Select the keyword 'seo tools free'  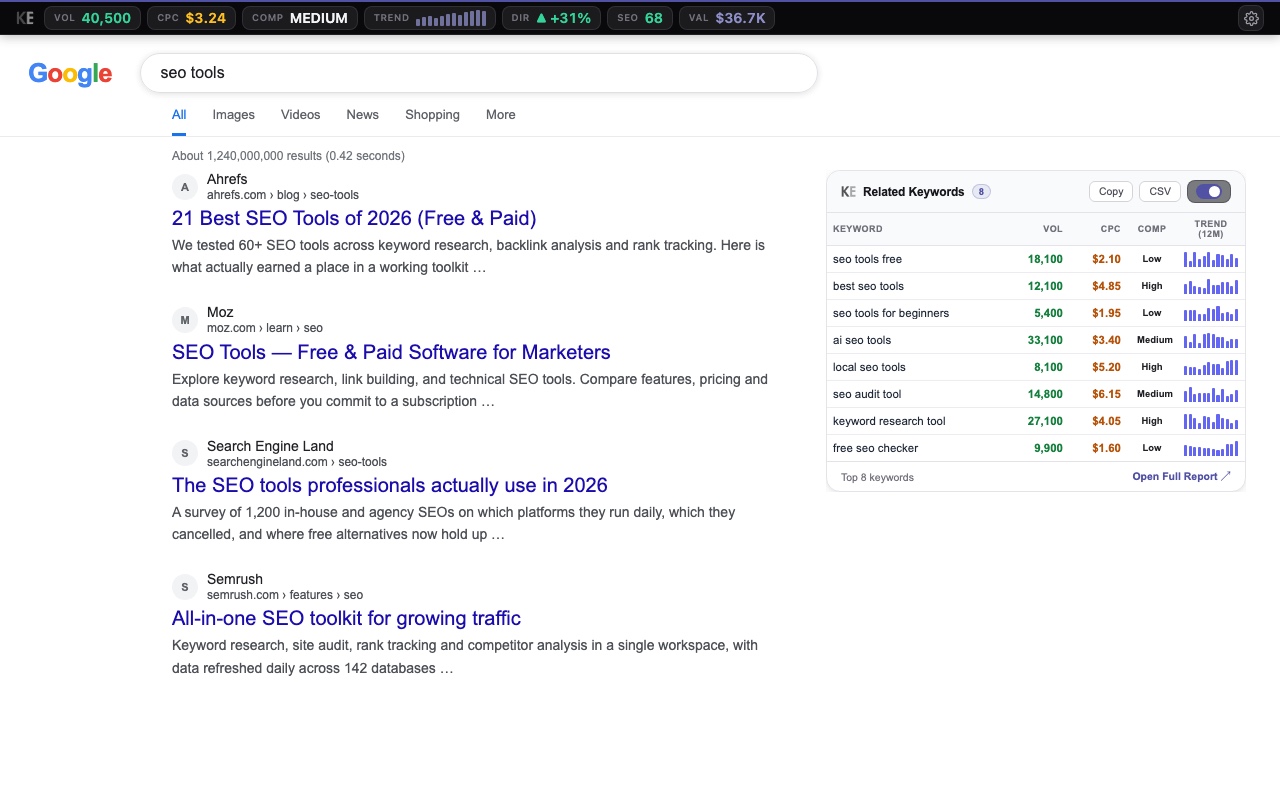tap(867, 259)
